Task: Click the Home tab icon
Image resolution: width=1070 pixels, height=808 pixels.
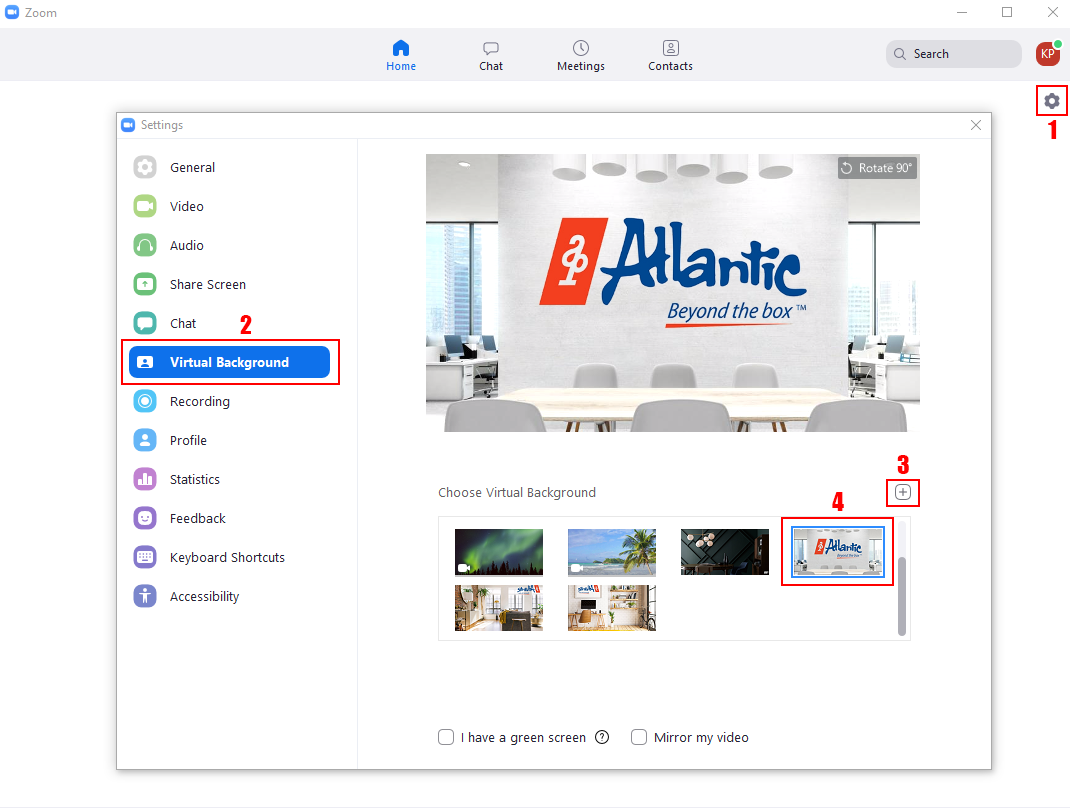Action: [401, 48]
